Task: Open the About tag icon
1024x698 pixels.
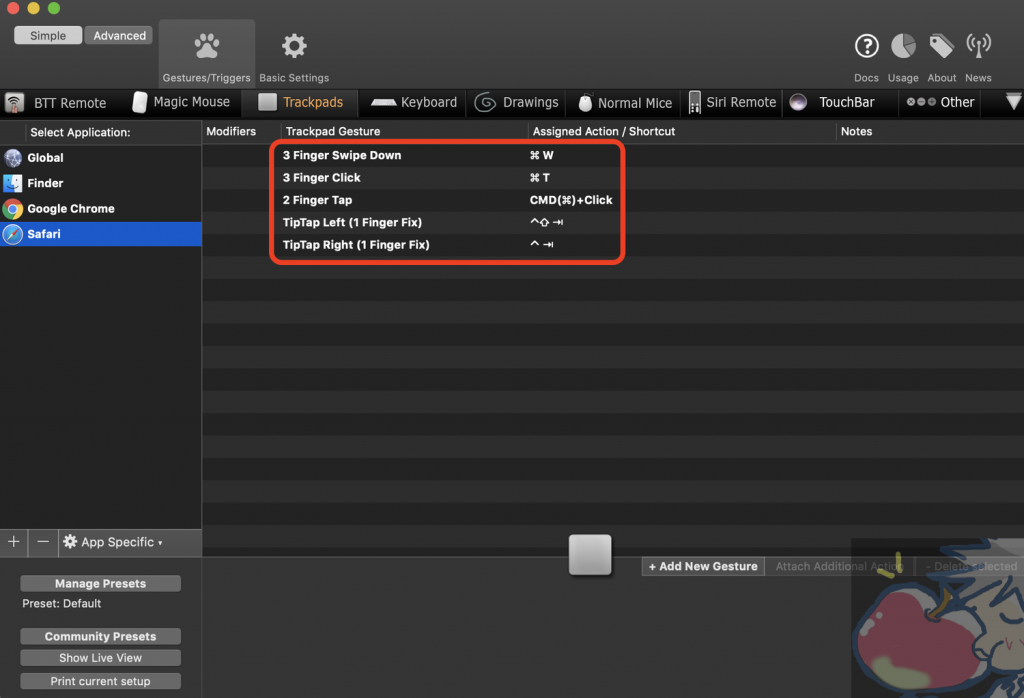Action: pos(942,46)
